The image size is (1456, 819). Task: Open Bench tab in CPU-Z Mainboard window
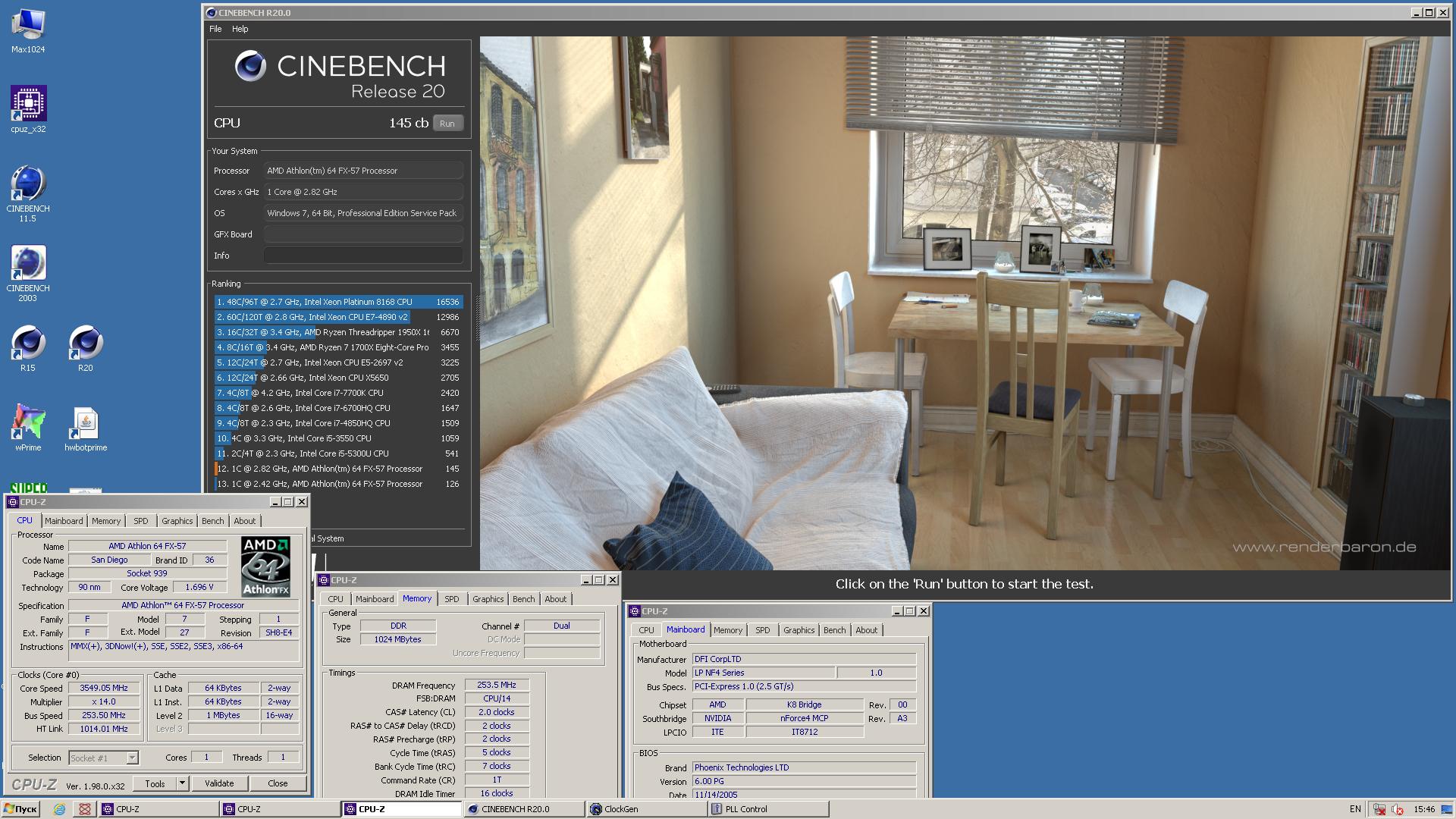point(835,630)
